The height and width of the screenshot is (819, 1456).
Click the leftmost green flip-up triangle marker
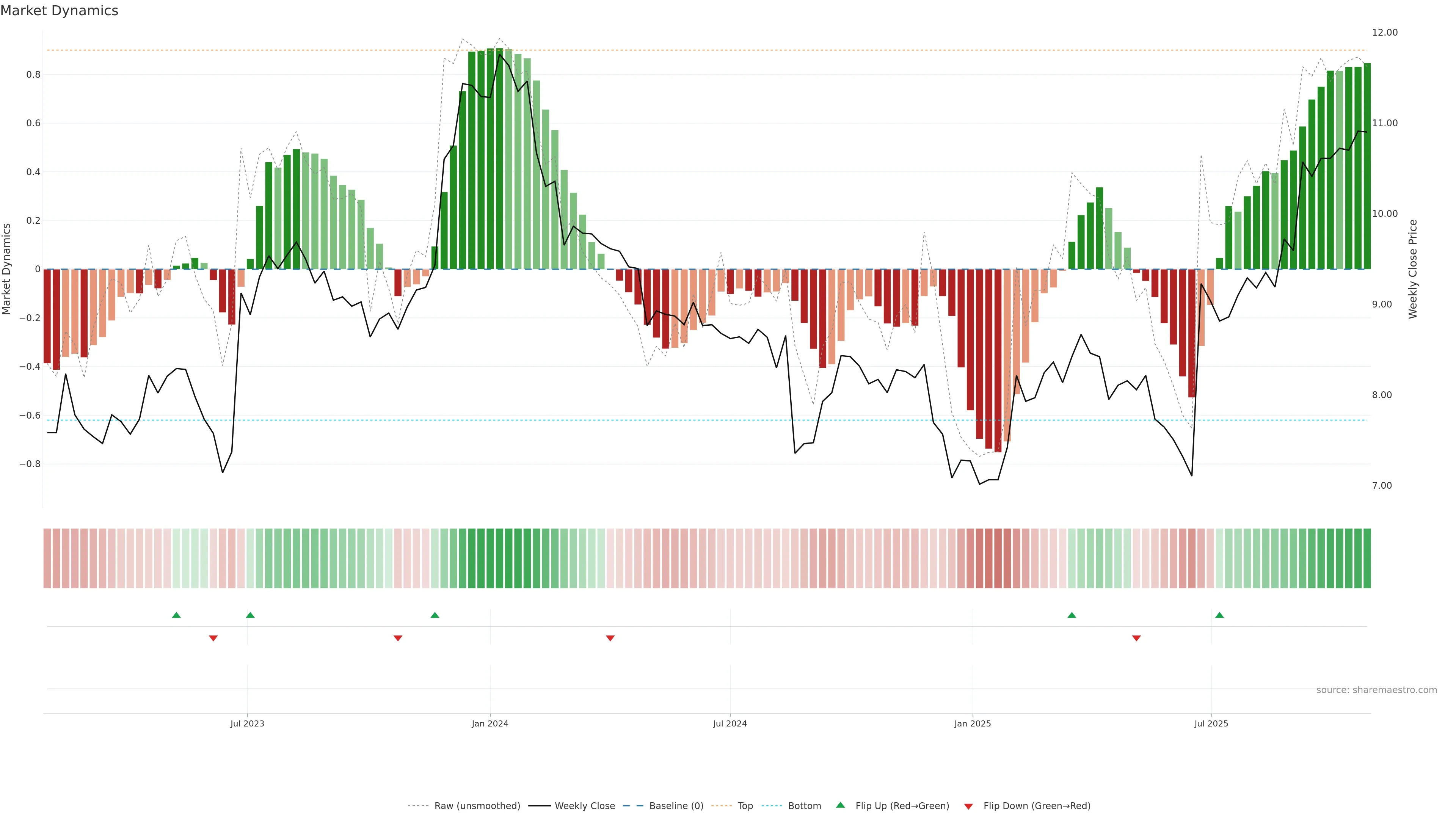click(x=176, y=615)
